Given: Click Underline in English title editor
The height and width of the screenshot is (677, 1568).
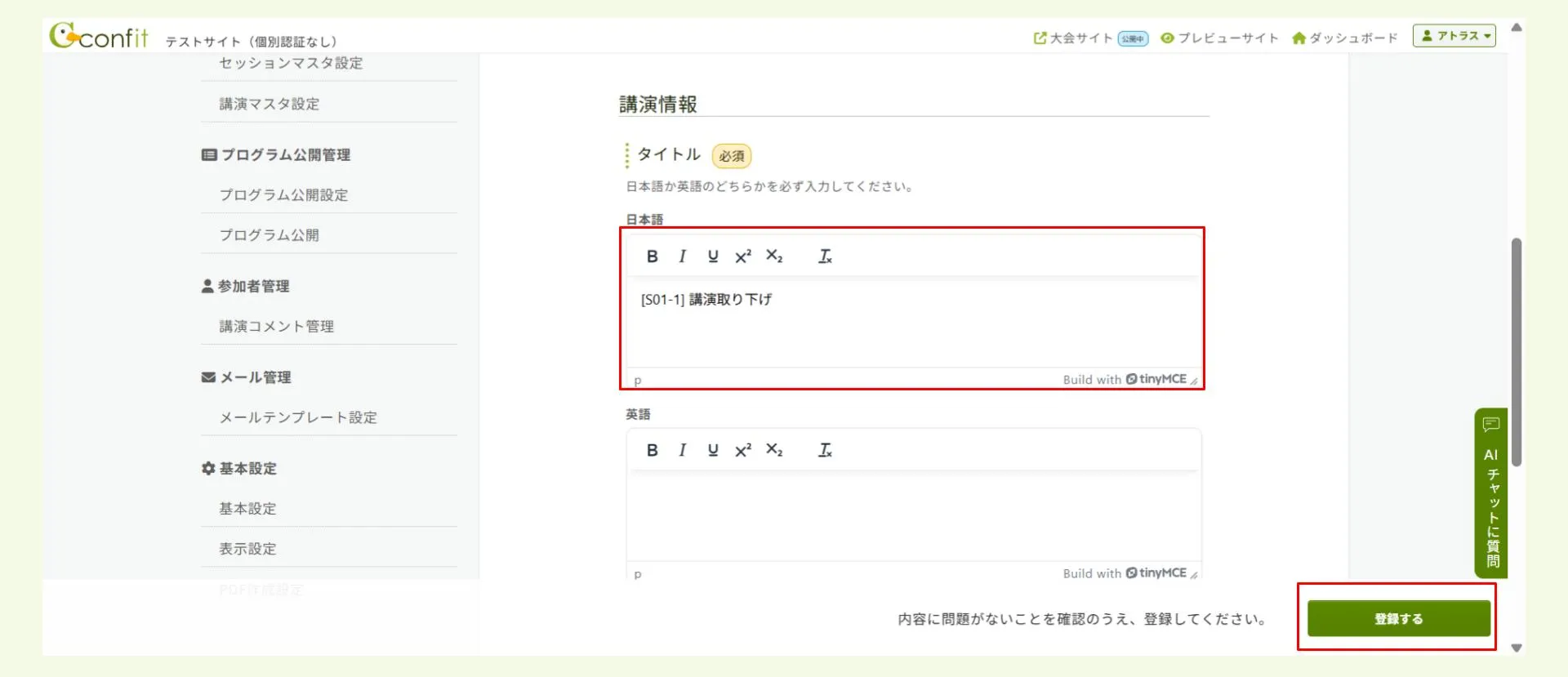Looking at the screenshot, I should [x=713, y=450].
